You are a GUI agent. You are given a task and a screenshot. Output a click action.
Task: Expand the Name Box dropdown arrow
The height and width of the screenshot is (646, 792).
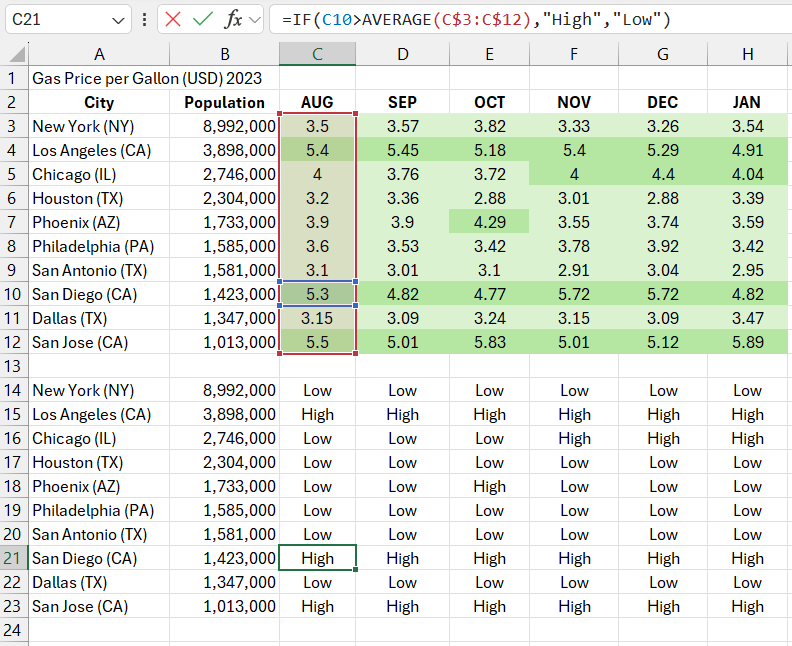coord(118,20)
